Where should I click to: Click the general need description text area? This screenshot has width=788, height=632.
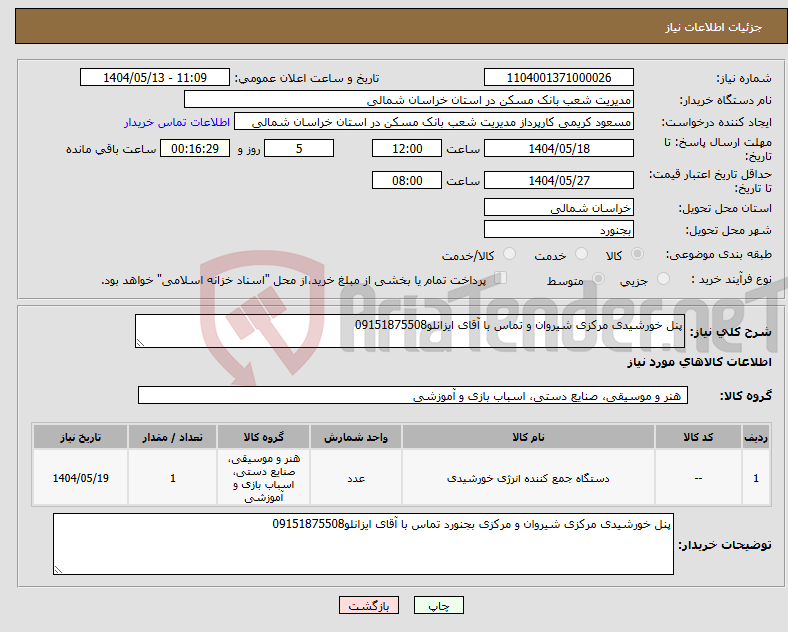point(410,331)
